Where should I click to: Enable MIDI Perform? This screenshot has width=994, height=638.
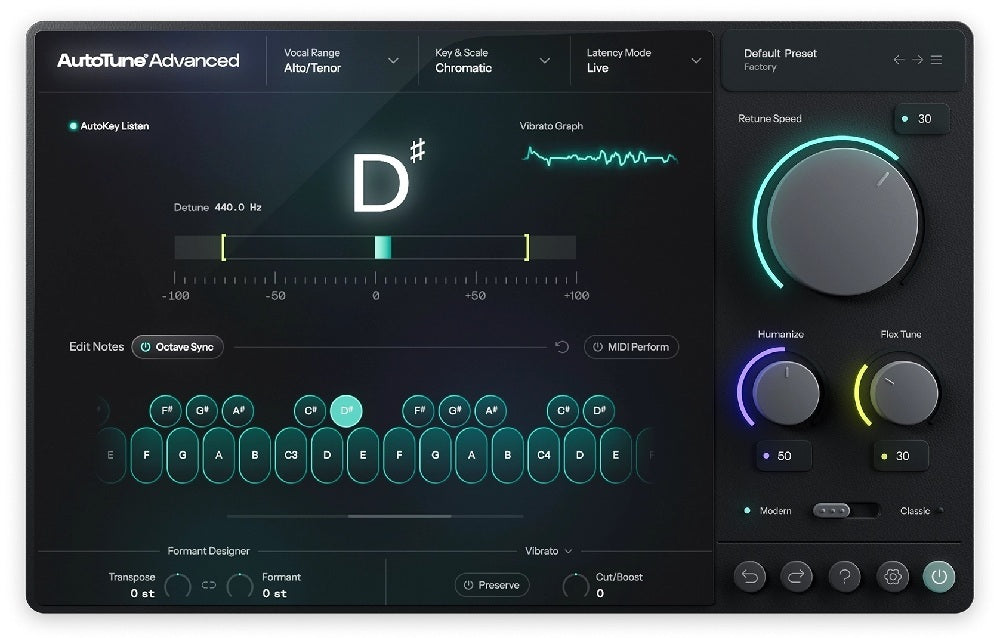click(631, 347)
